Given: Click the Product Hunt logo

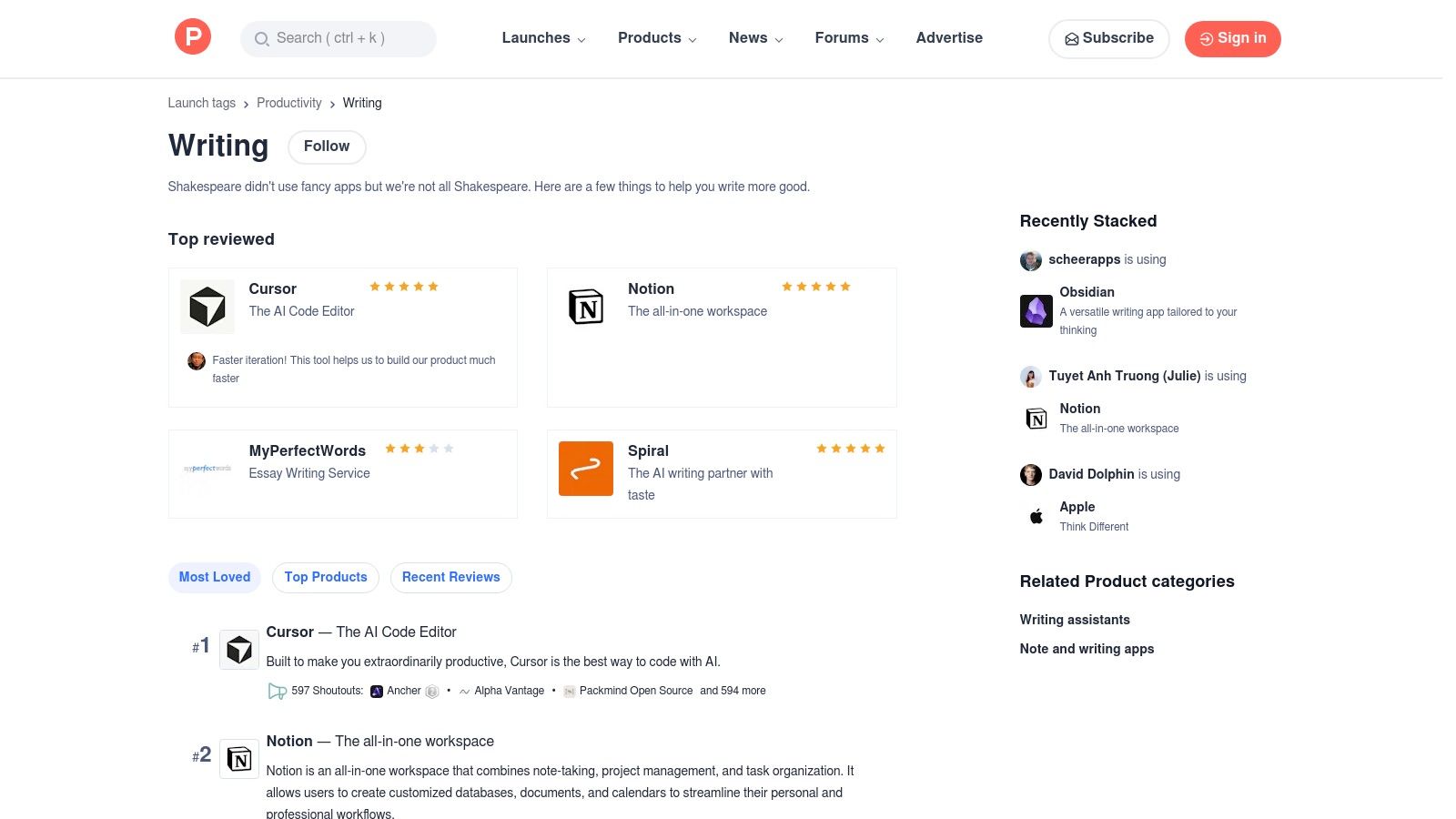Looking at the screenshot, I should click(192, 36).
